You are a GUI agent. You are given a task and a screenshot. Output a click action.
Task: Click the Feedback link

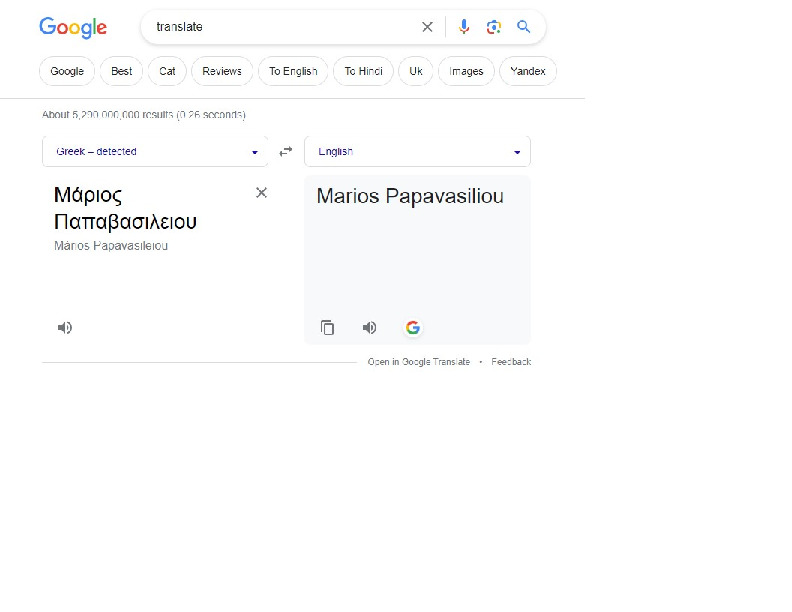(x=511, y=362)
